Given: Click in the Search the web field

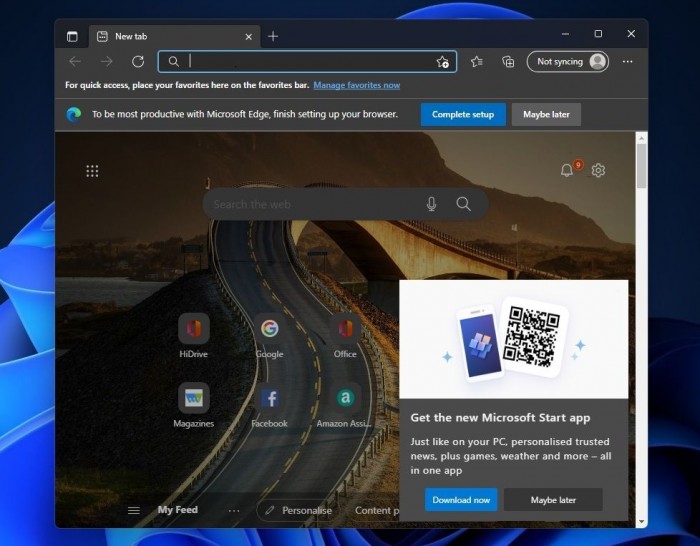Looking at the screenshot, I should coord(310,204).
